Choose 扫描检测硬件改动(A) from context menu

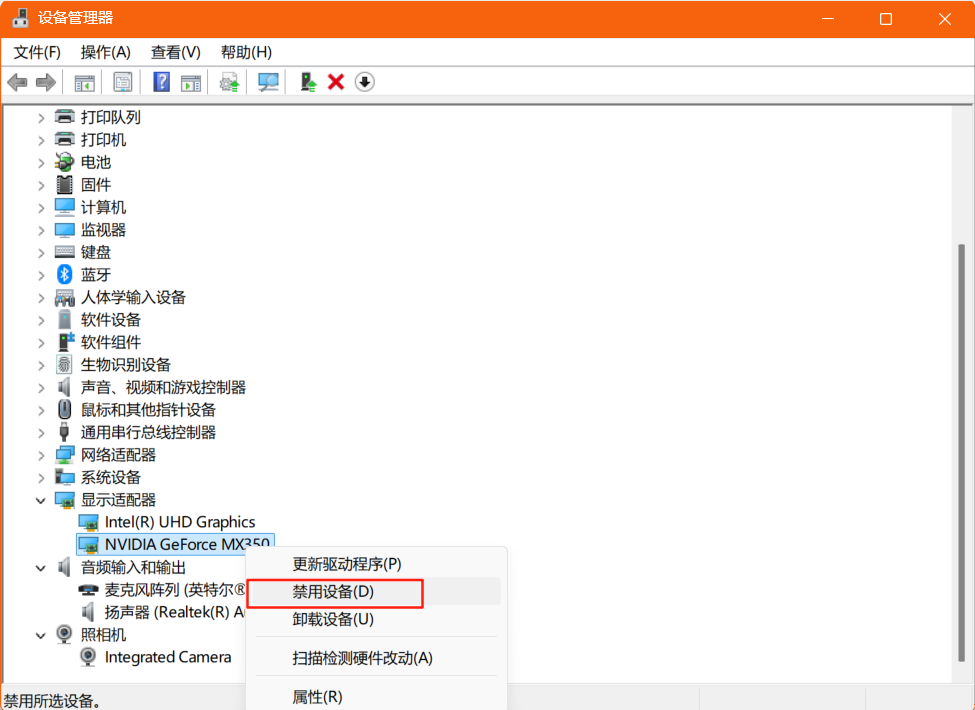tap(377, 658)
